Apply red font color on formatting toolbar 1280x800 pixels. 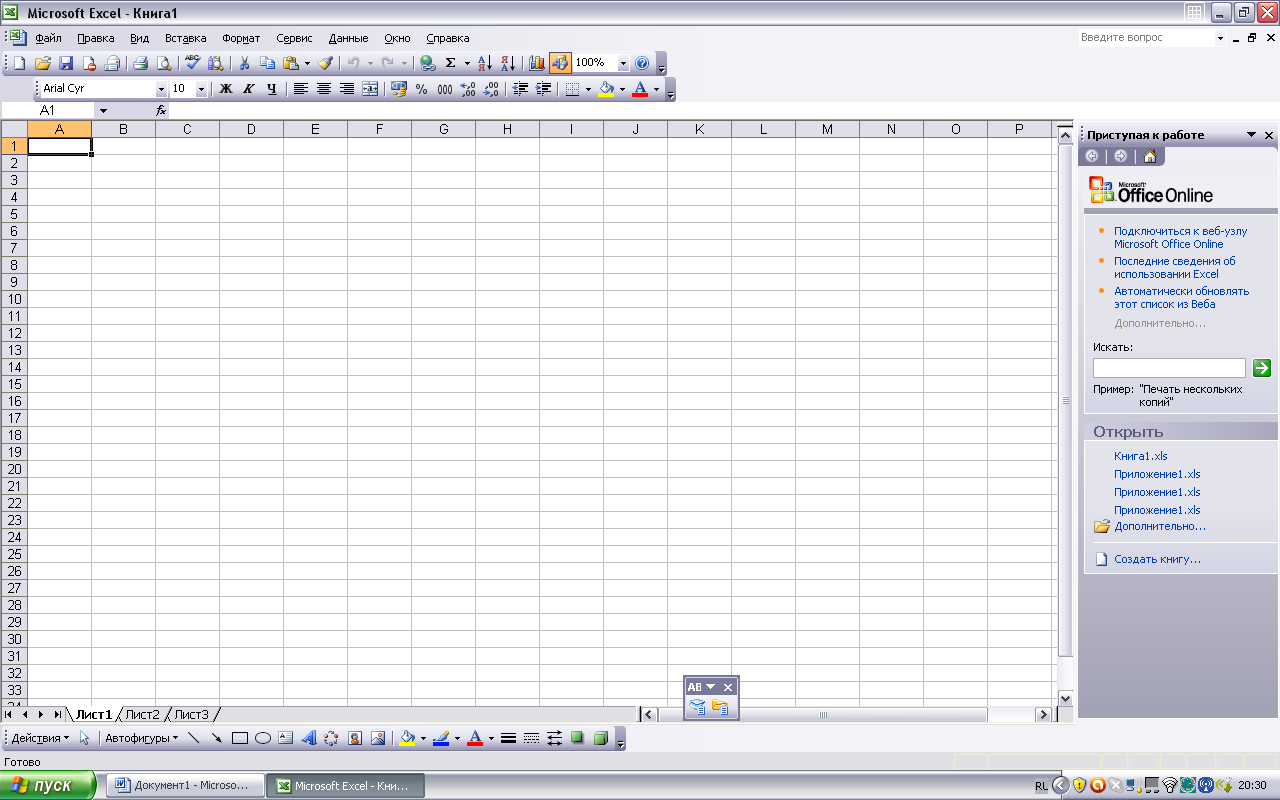(x=640, y=89)
